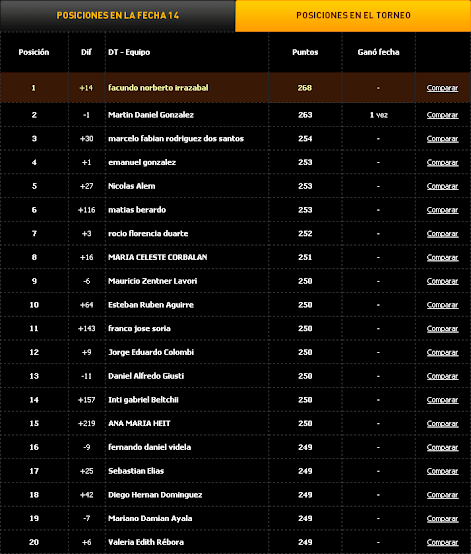Click Comparar link for Nicolas Alem
The image size is (471, 554).
tap(442, 186)
